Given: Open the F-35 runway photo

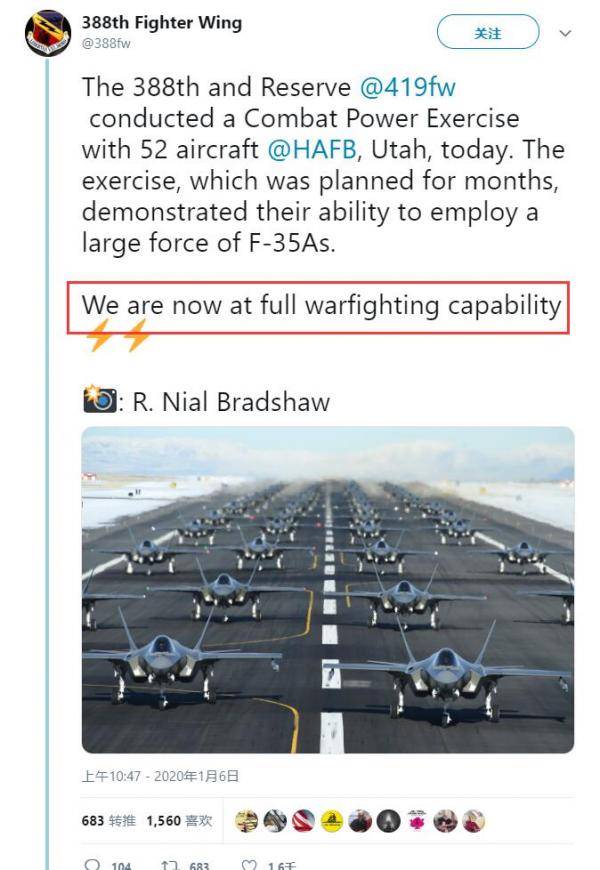Looking at the screenshot, I should [x=328, y=590].
